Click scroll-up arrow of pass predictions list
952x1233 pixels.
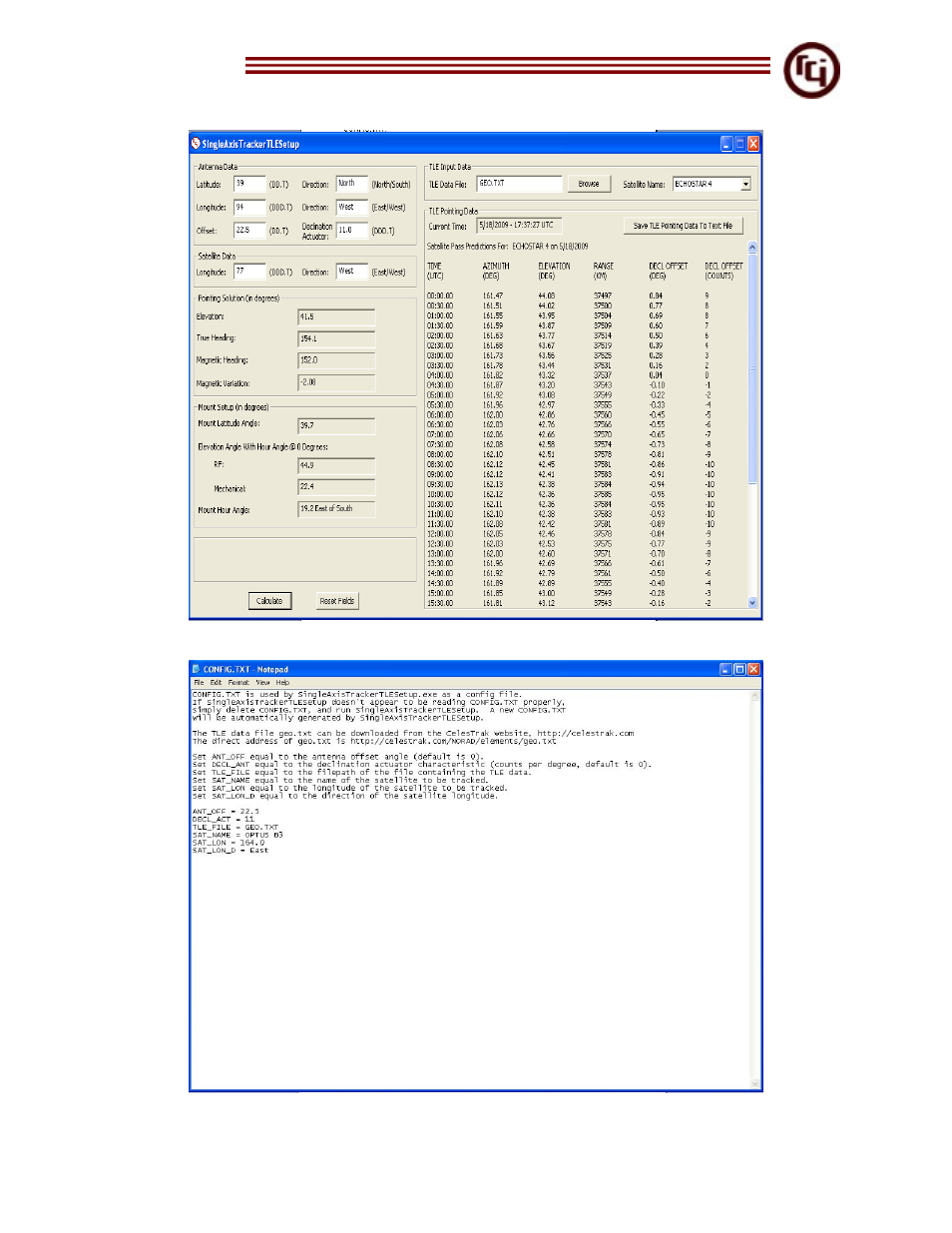point(752,247)
